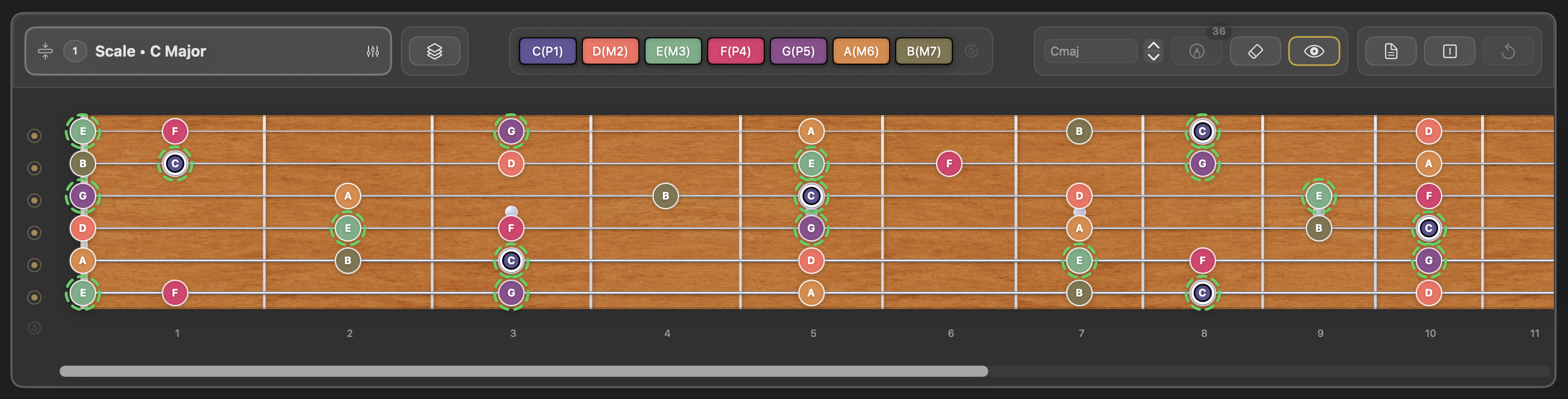Click the reset icon below the string toggles
This screenshot has width=1568, height=399.
click(x=34, y=328)
